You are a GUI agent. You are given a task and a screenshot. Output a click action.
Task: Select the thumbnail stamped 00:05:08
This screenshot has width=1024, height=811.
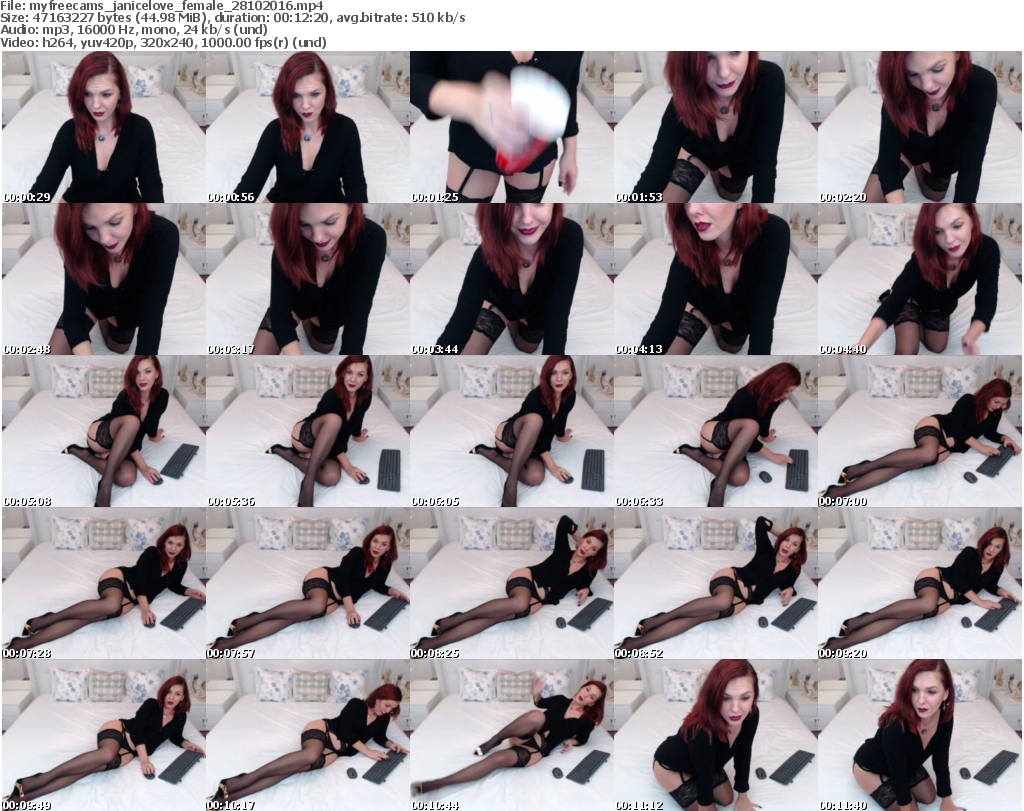pyautogui.click(x=104, y=431)
